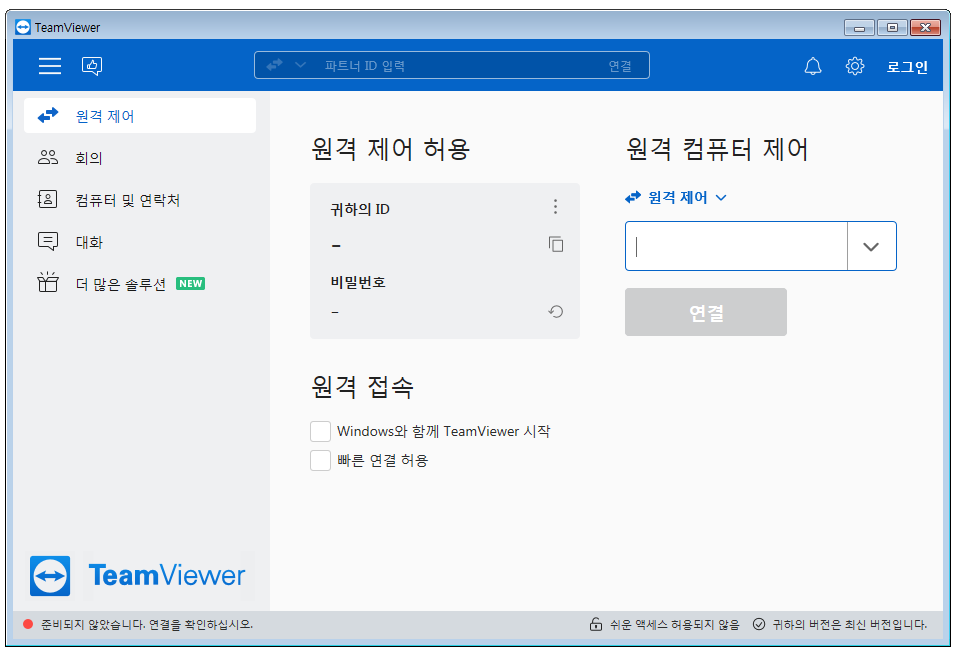
Task: Select the 원격 제어 sidebar tab
Action: [x=140, y=116]
